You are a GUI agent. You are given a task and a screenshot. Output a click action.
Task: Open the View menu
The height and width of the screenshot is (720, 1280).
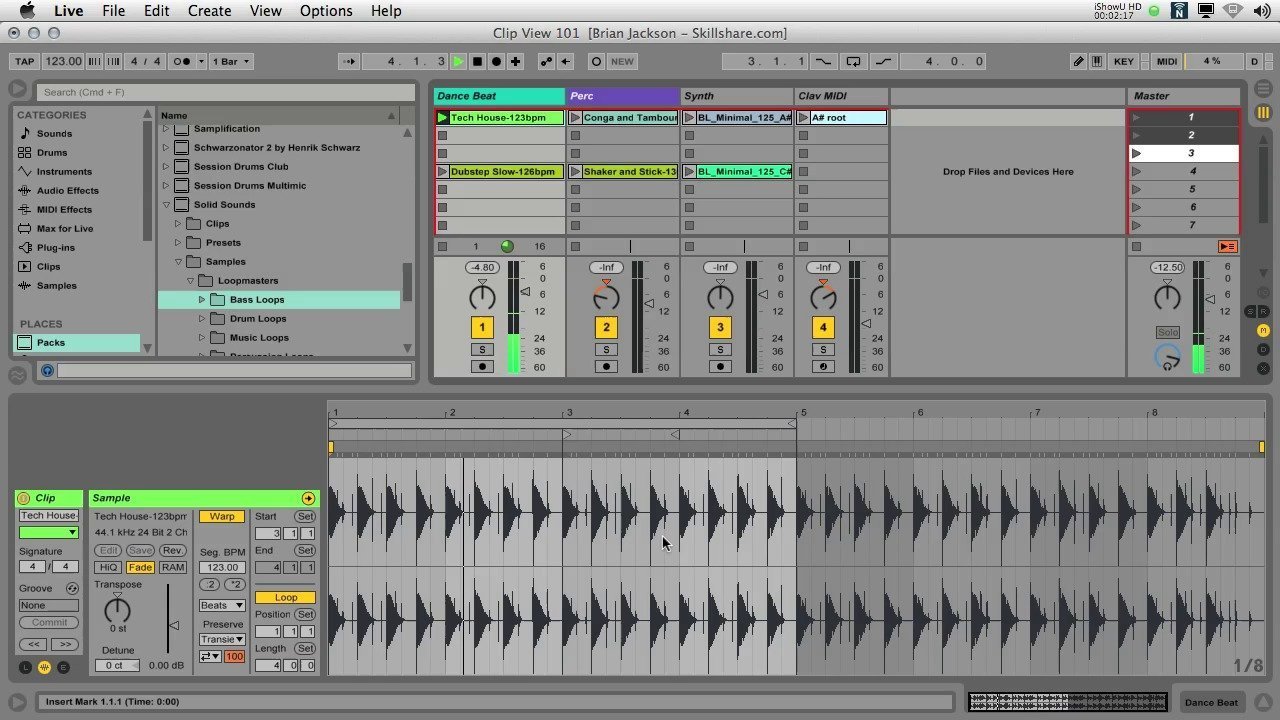point(265,11)
